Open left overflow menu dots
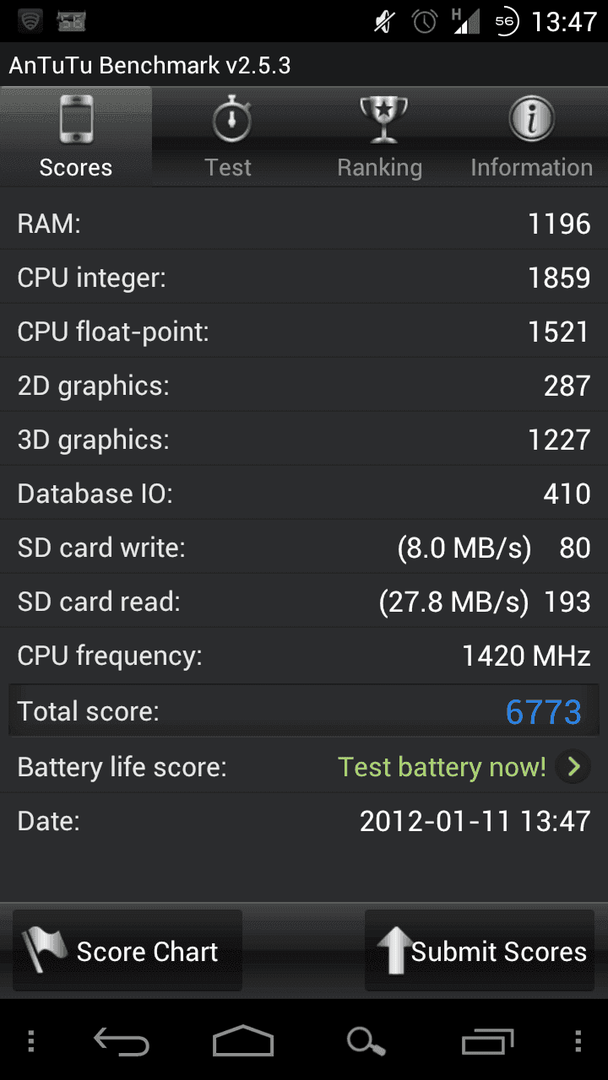The height and width of the screenshot is (1080, 608). point(30,1042)
